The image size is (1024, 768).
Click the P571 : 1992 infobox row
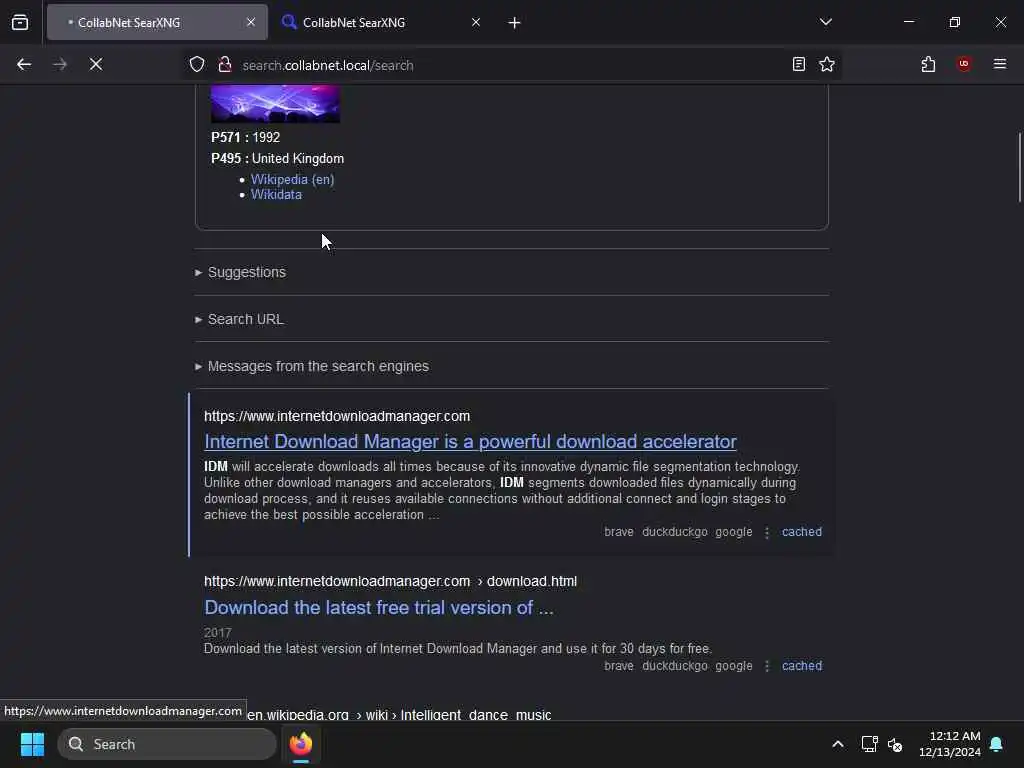pyautogui.click(x=246, y=138)
